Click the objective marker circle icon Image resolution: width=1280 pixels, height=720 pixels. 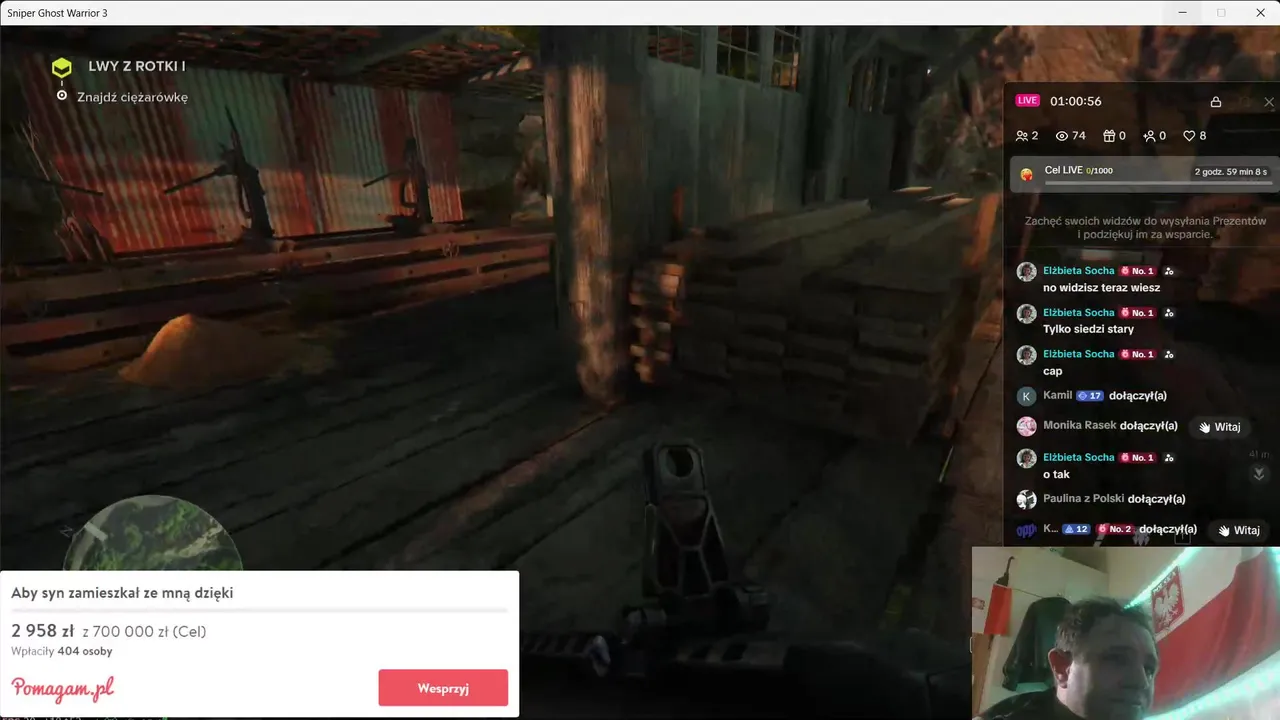tap(62, 96)
